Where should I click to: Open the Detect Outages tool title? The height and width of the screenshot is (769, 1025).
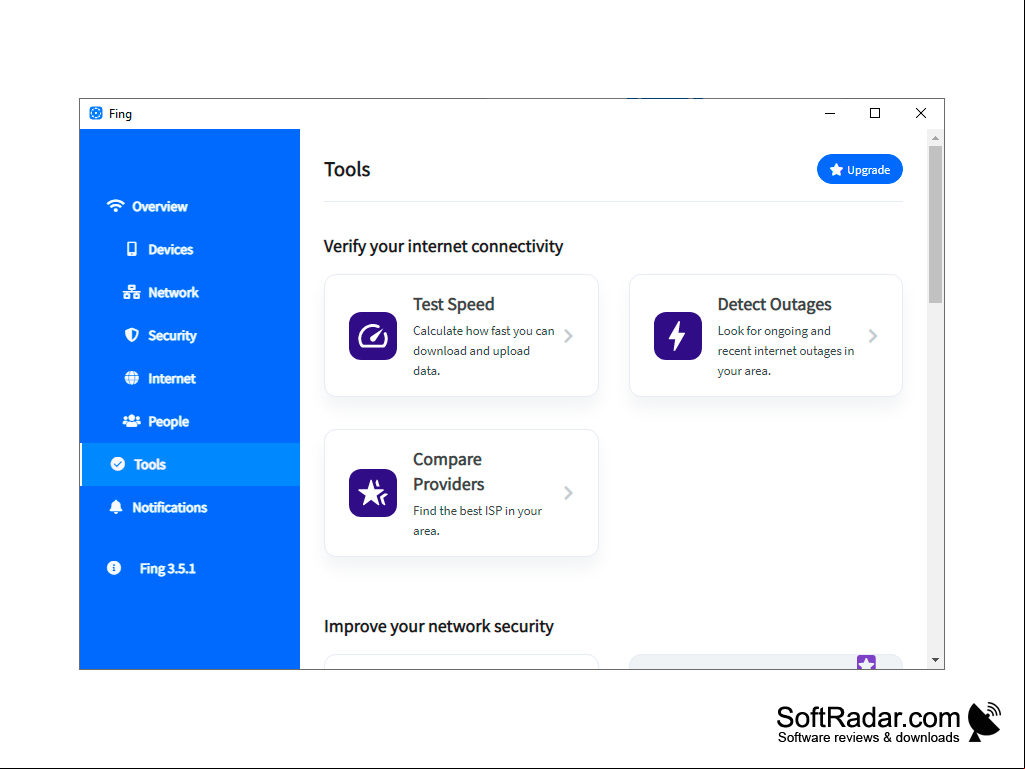click(x=774, y=304)
